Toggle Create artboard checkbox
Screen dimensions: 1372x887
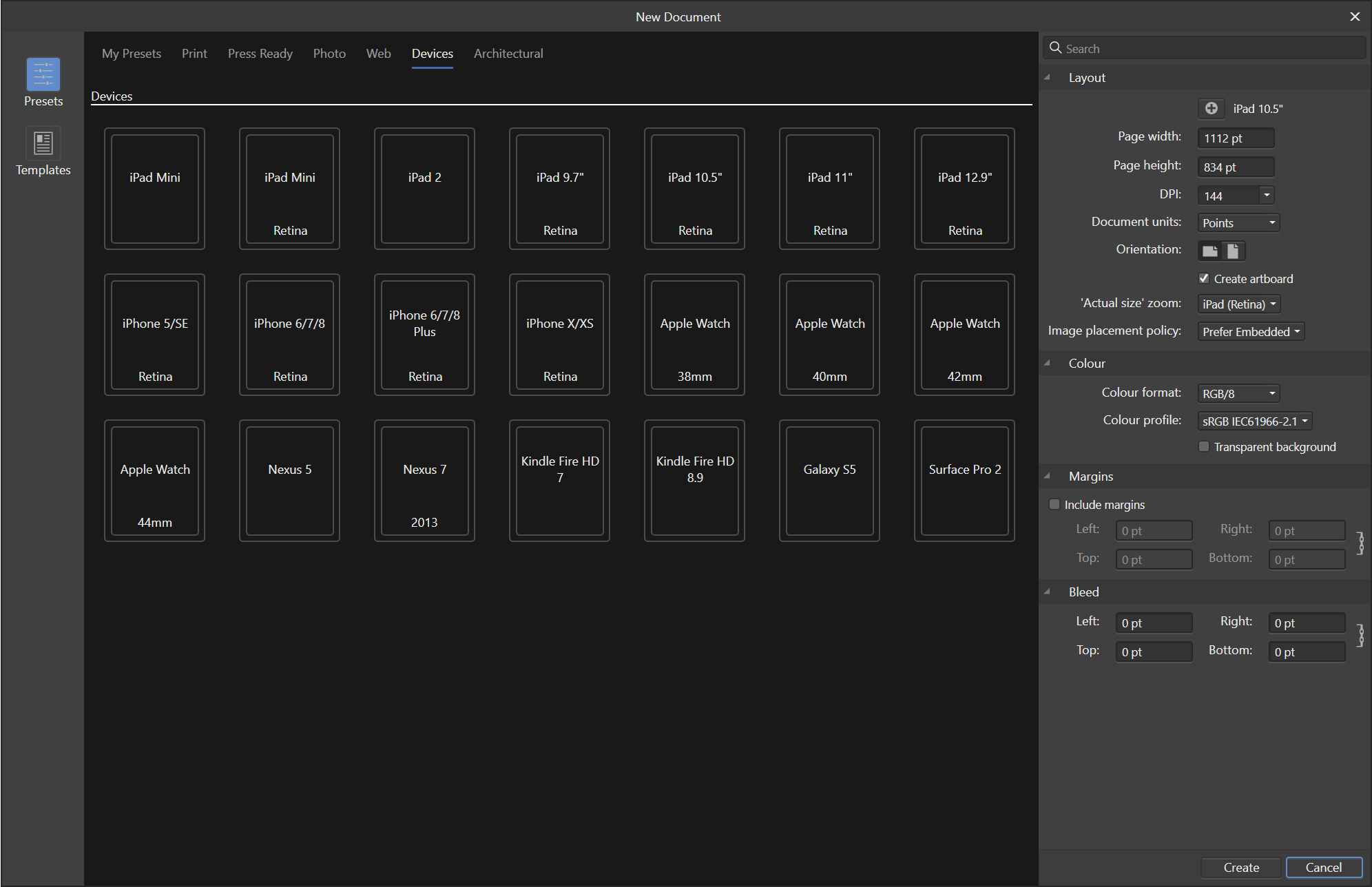click(1204, 278)
